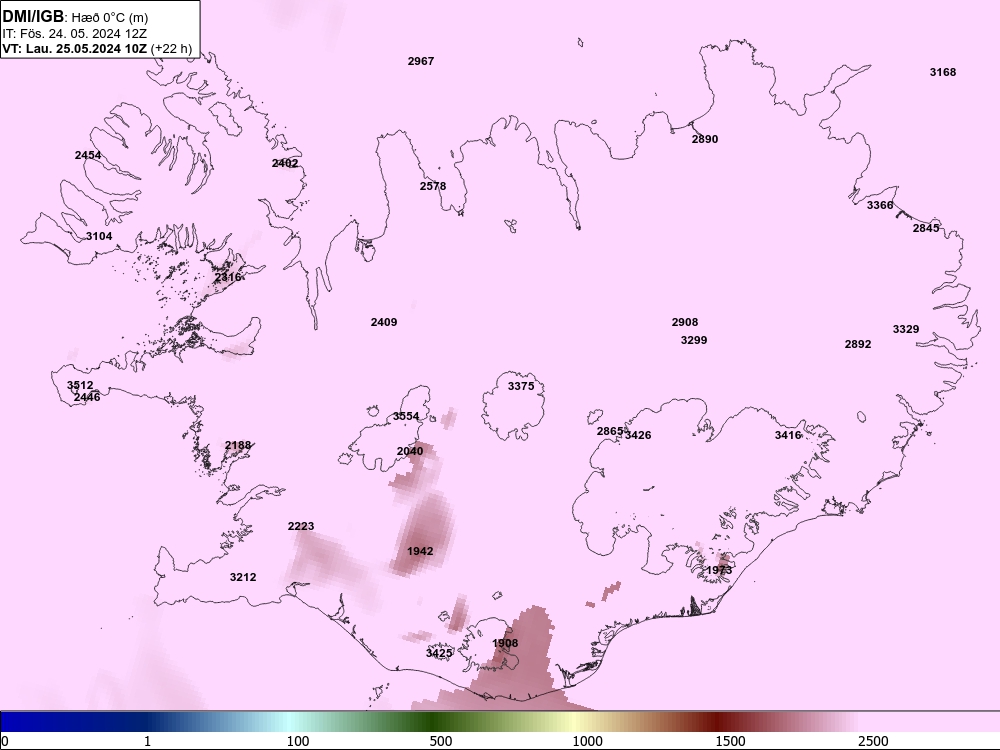Select the 2890 height label
This screenshot has width=1000, height=750.
[705, 139]
